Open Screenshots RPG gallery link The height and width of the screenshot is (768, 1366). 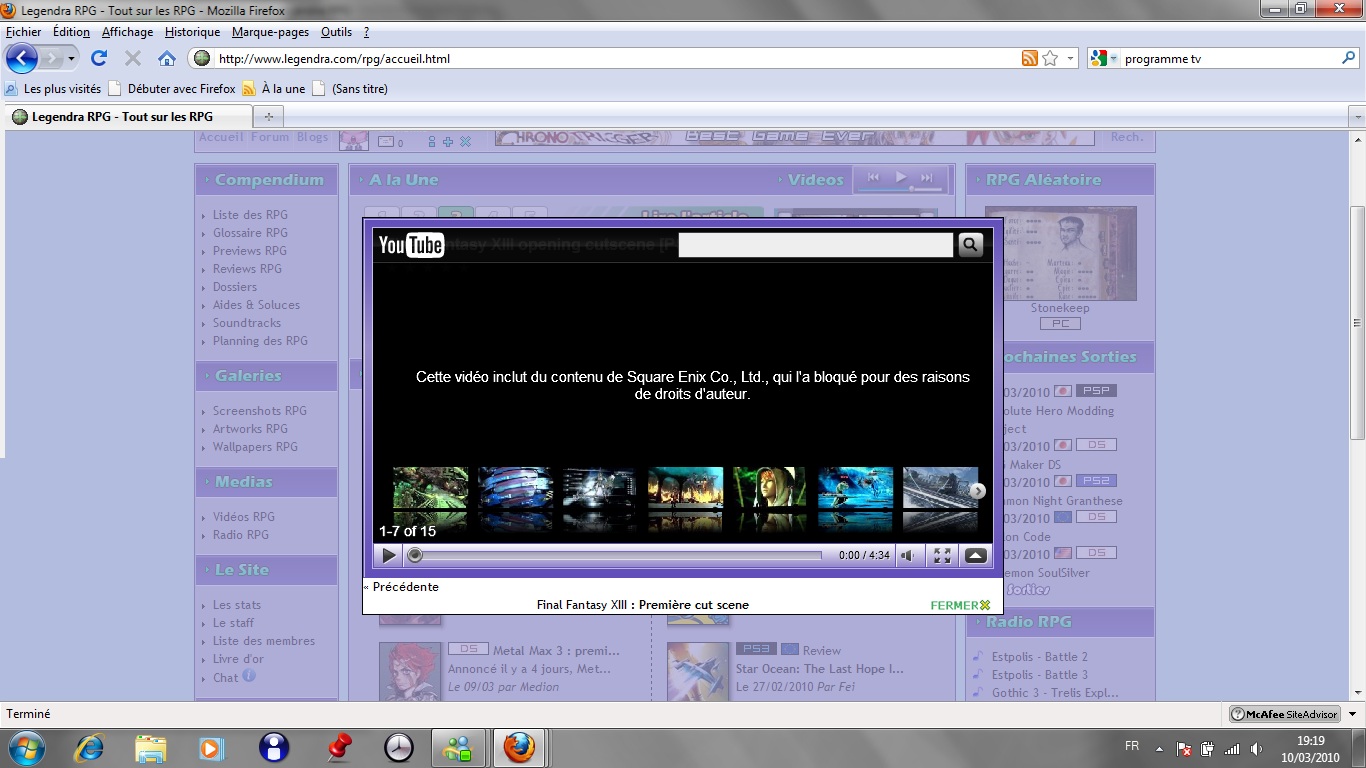pyautogui.click(x=260, y=411)
